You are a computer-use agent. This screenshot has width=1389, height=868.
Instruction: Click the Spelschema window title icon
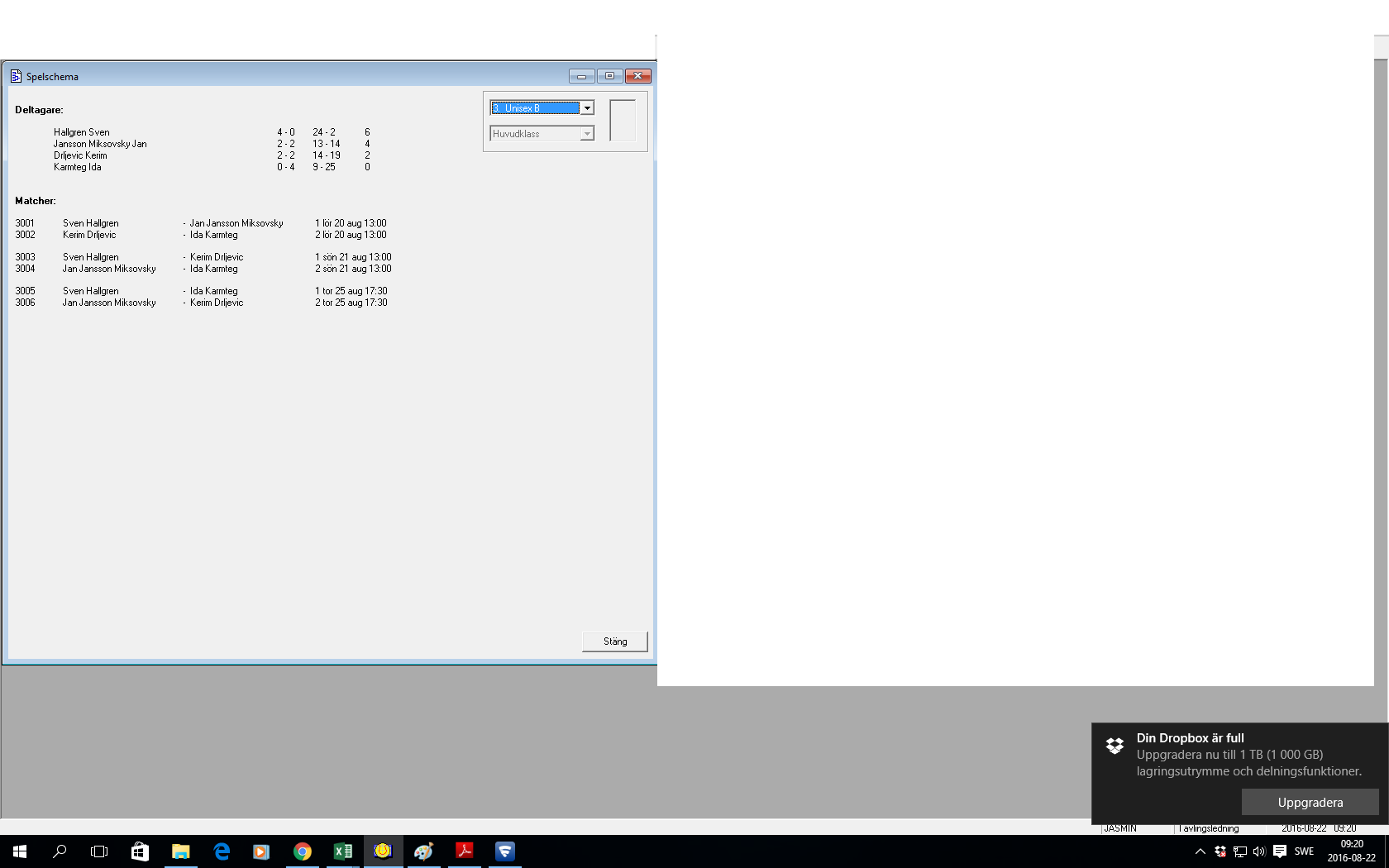(x=16, y=76)
